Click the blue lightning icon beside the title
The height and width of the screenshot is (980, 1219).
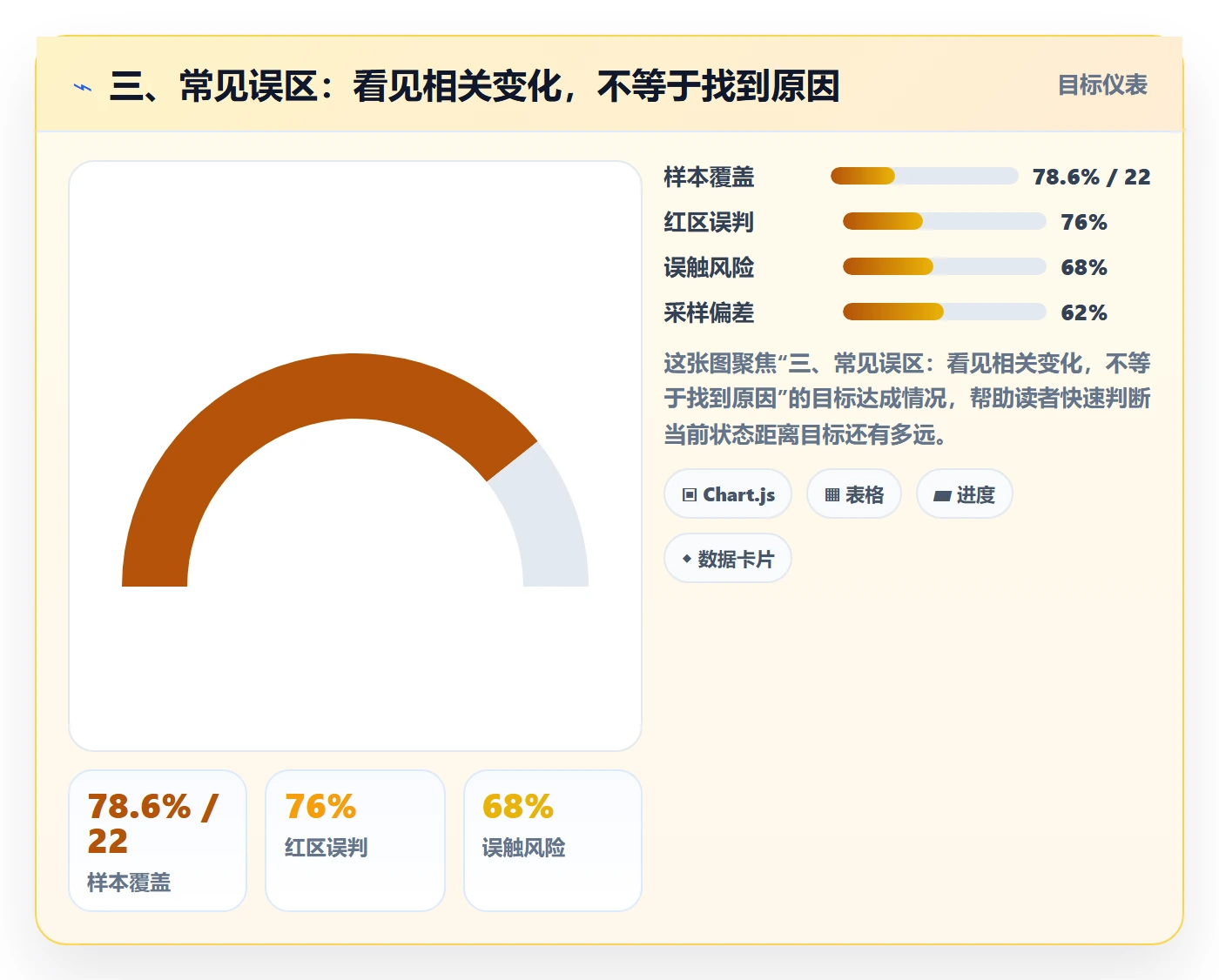[x=83, y=87]
